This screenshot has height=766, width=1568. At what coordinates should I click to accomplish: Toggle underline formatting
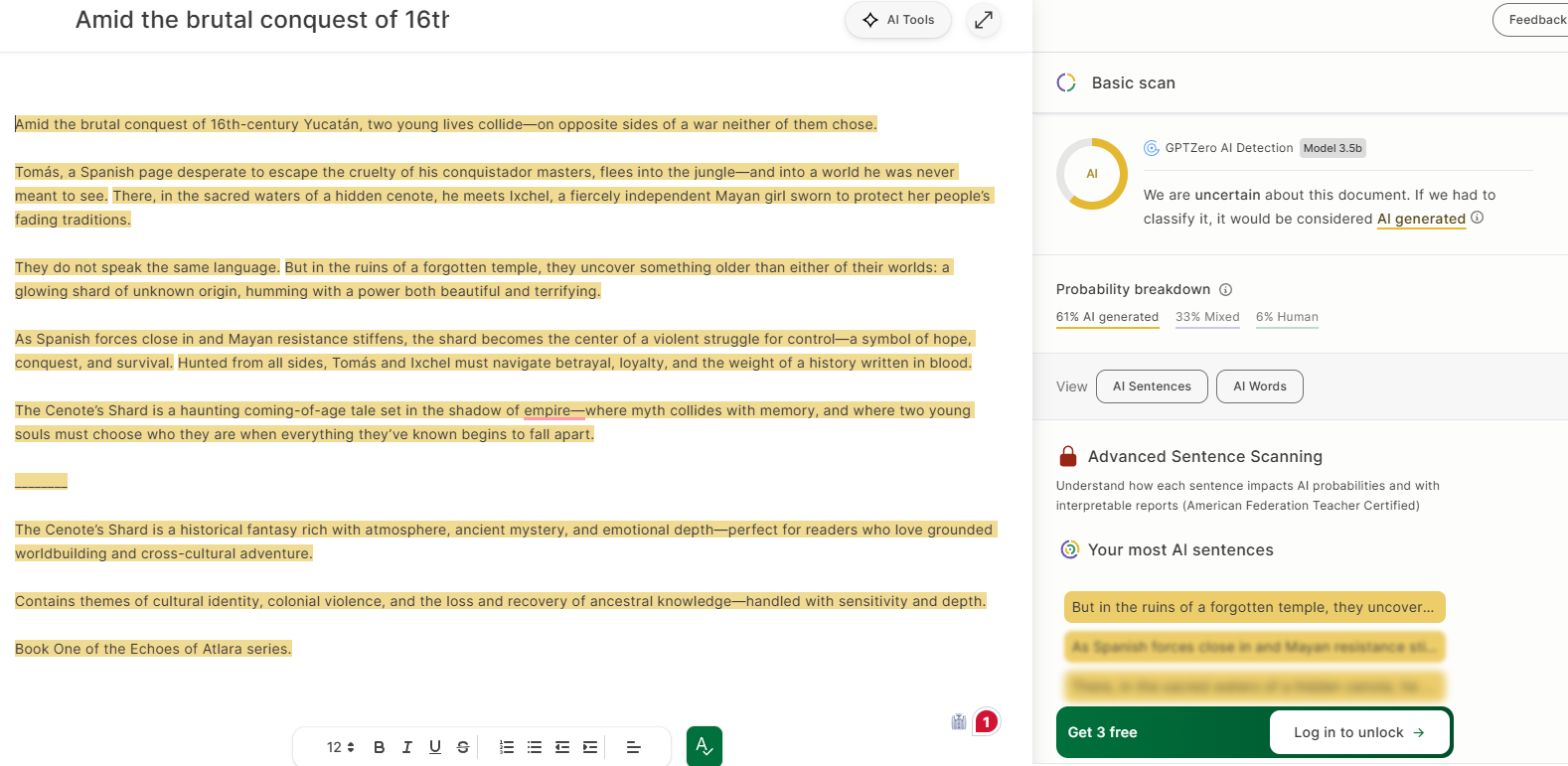pos(434,747)
